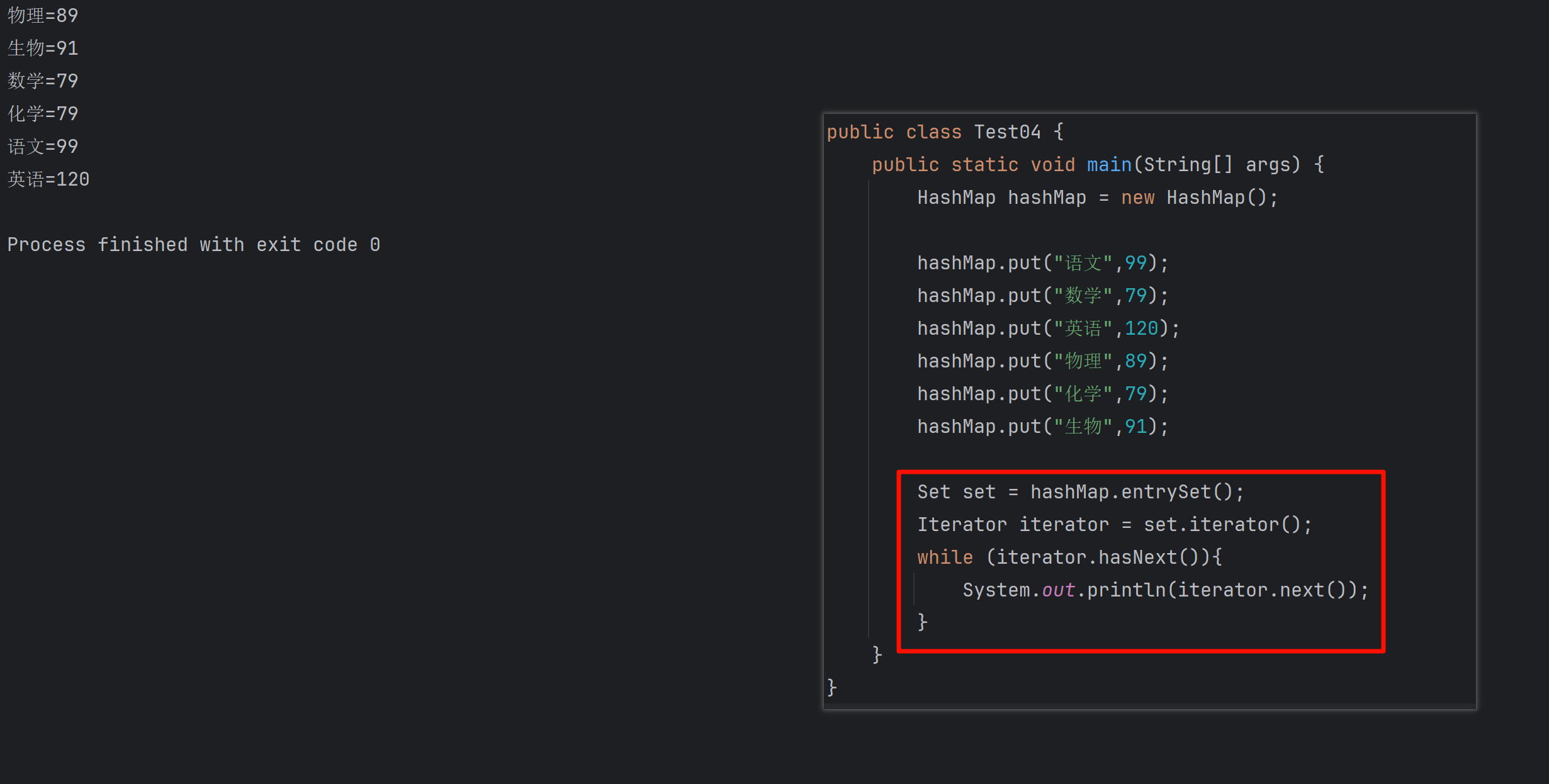Screen dimensions: 1549x784
Task: Click the put("英语",120) code line
Action: [x=1048, y=328]
